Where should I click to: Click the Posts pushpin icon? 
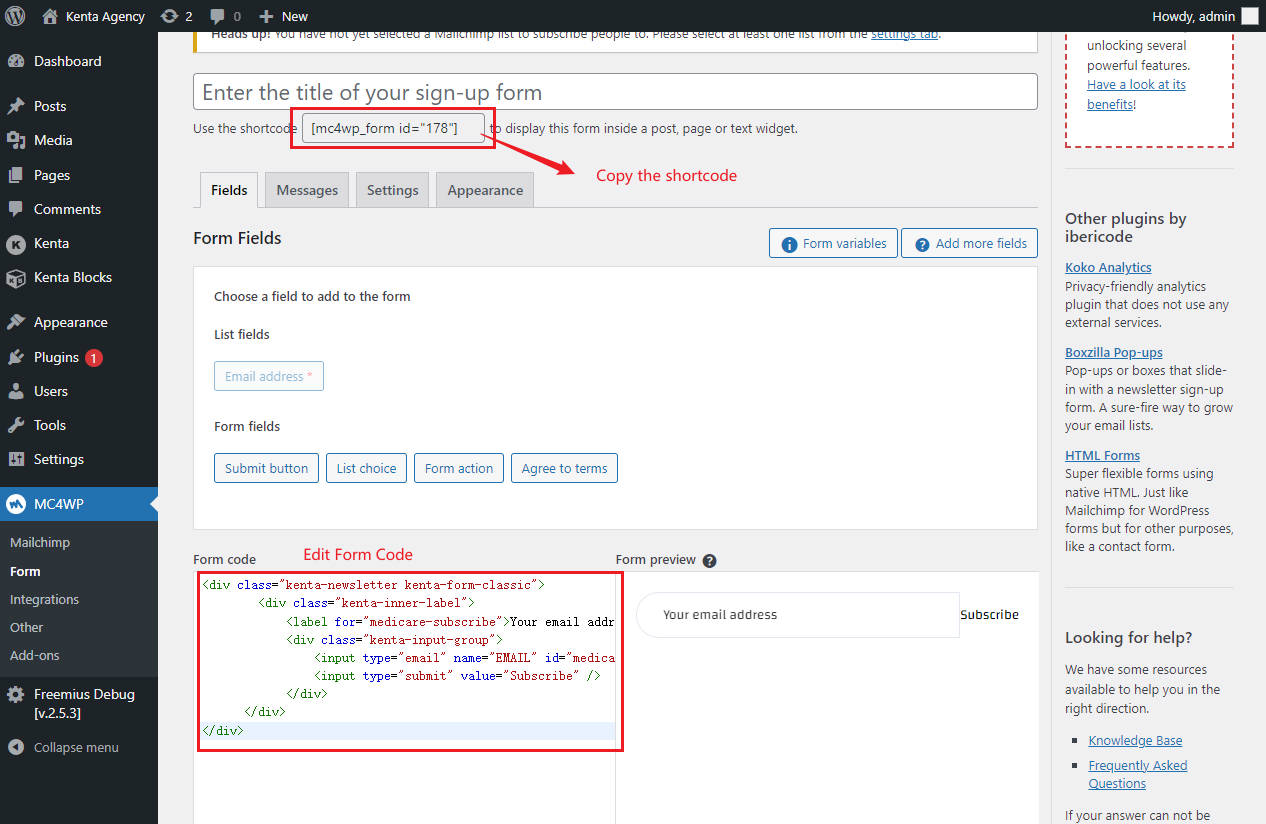click(16, 106)
